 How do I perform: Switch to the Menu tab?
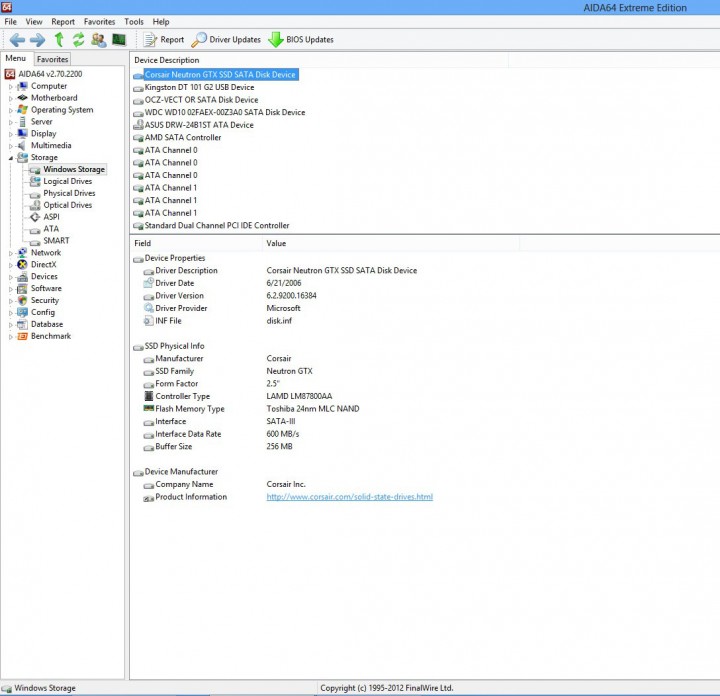pyautogui.click(x=16, y=58)
